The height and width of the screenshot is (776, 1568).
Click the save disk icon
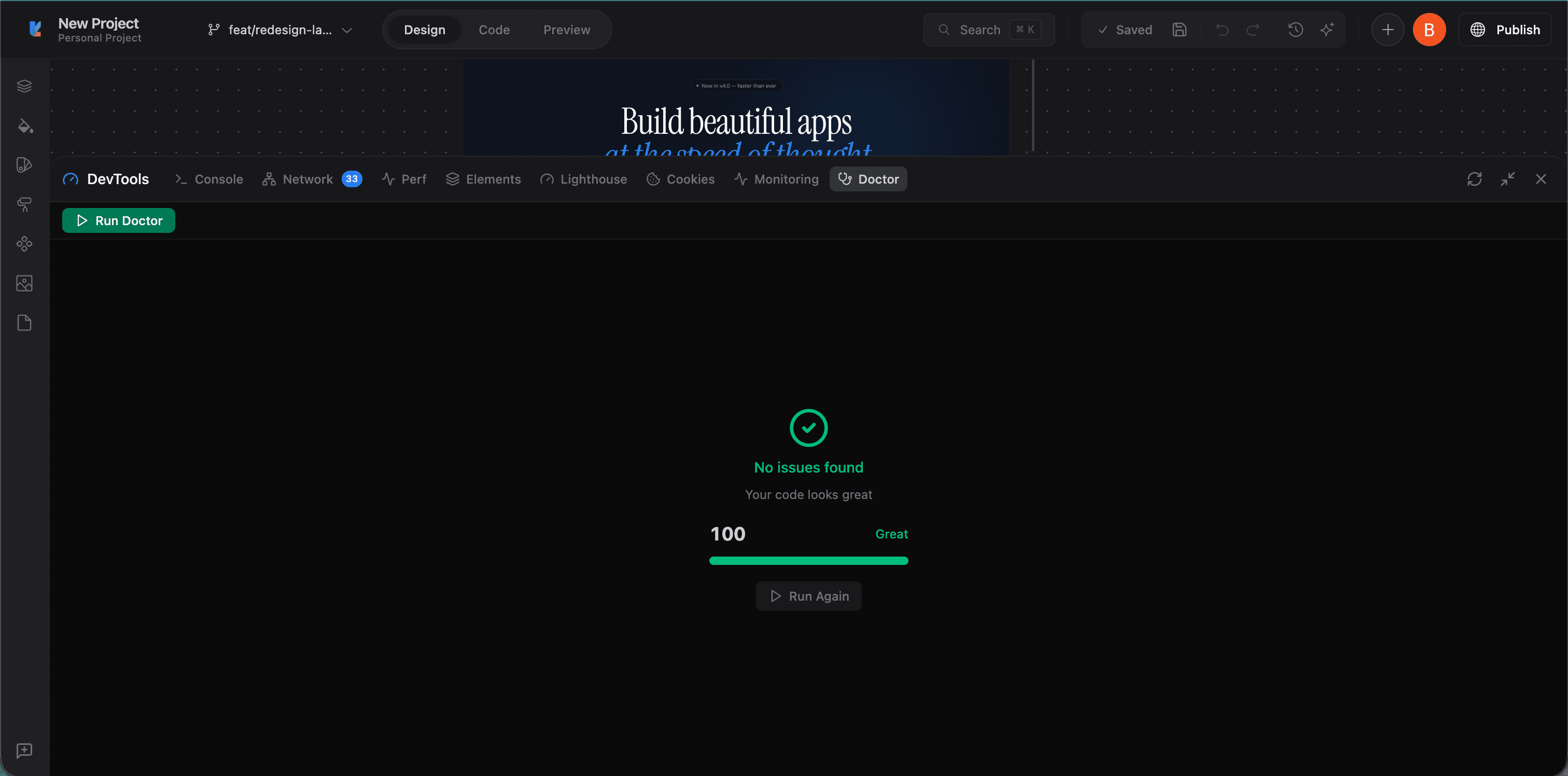(x=1180, y=29)
